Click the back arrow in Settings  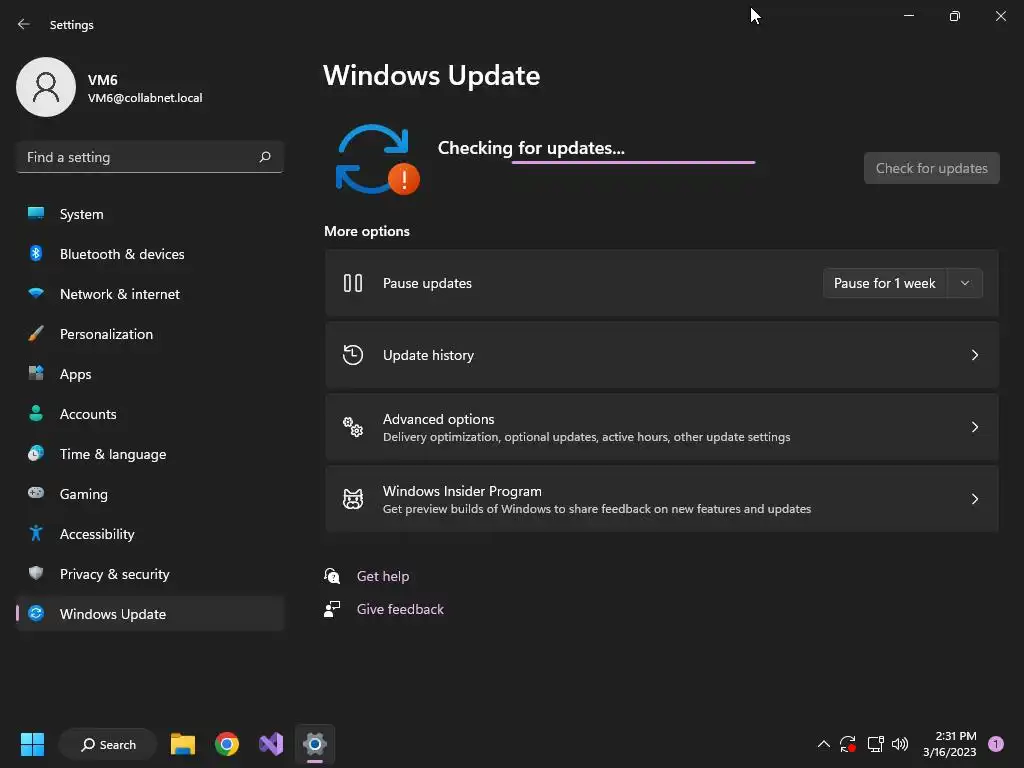(24, 24)
